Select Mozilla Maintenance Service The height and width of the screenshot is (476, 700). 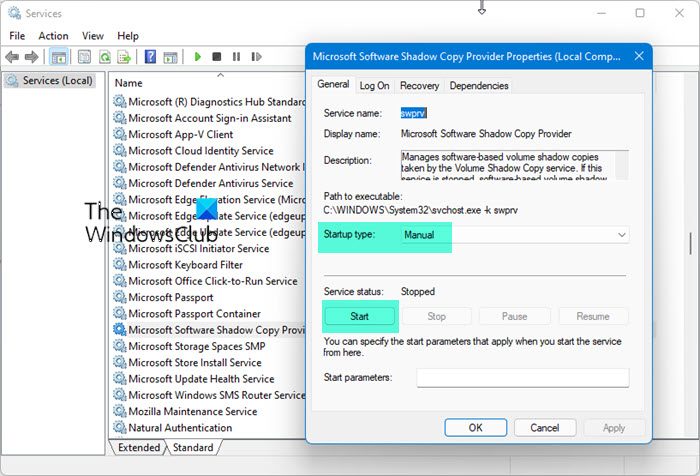pyautogui.click(x=208, y=412)
